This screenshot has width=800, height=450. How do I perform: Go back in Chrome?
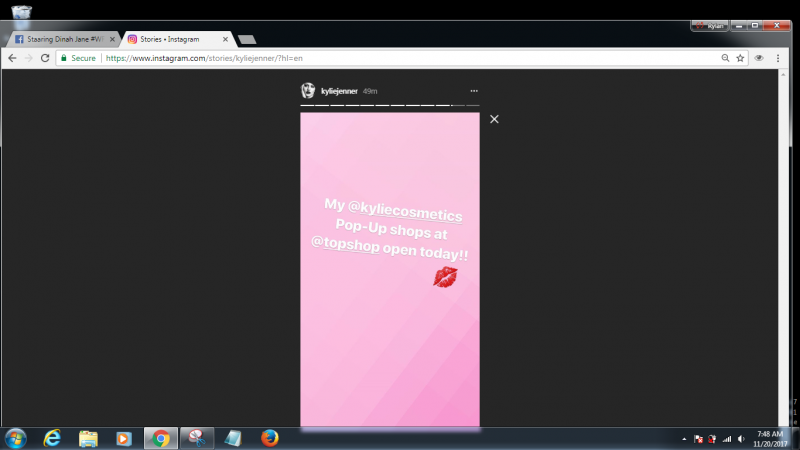(x=12, y=58)
